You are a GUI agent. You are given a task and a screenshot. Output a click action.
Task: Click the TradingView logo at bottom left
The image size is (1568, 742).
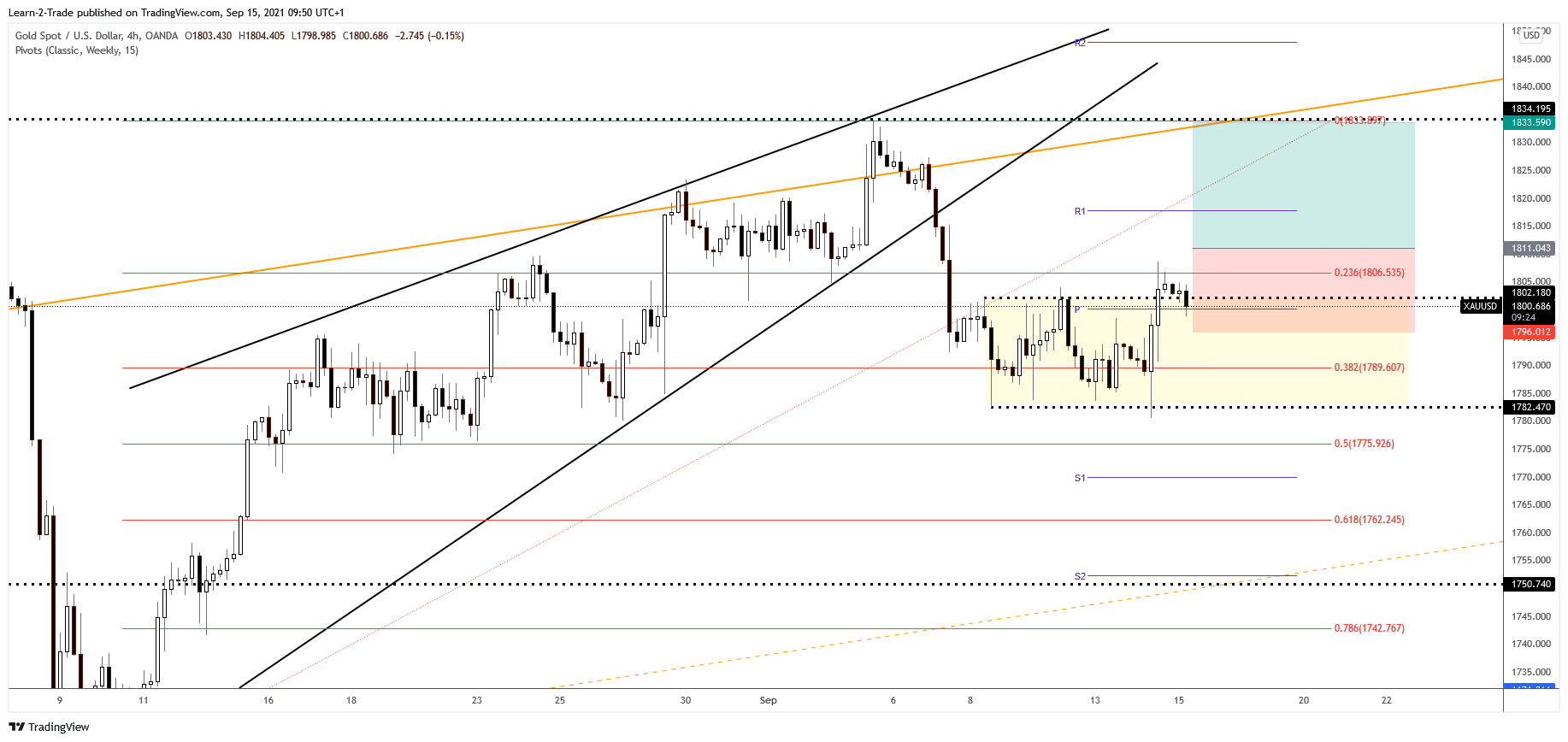click(49, 727)
